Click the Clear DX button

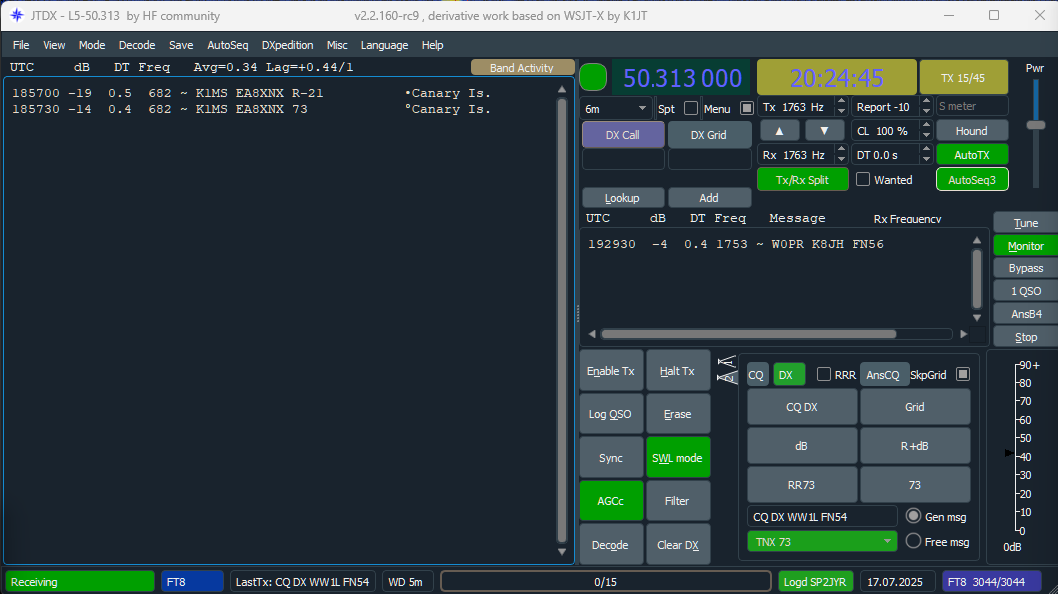[677, 544]
